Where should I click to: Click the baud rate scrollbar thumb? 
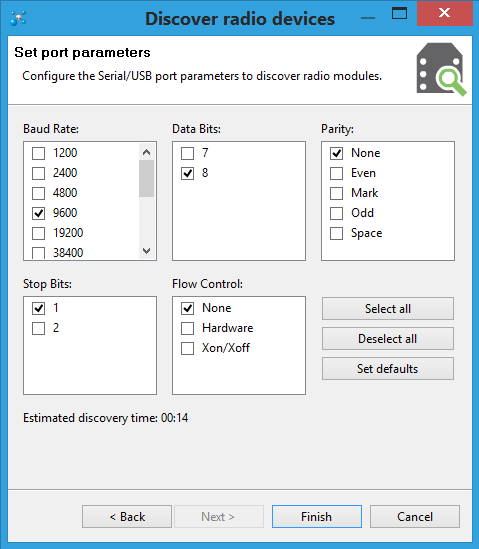[146, 179]
